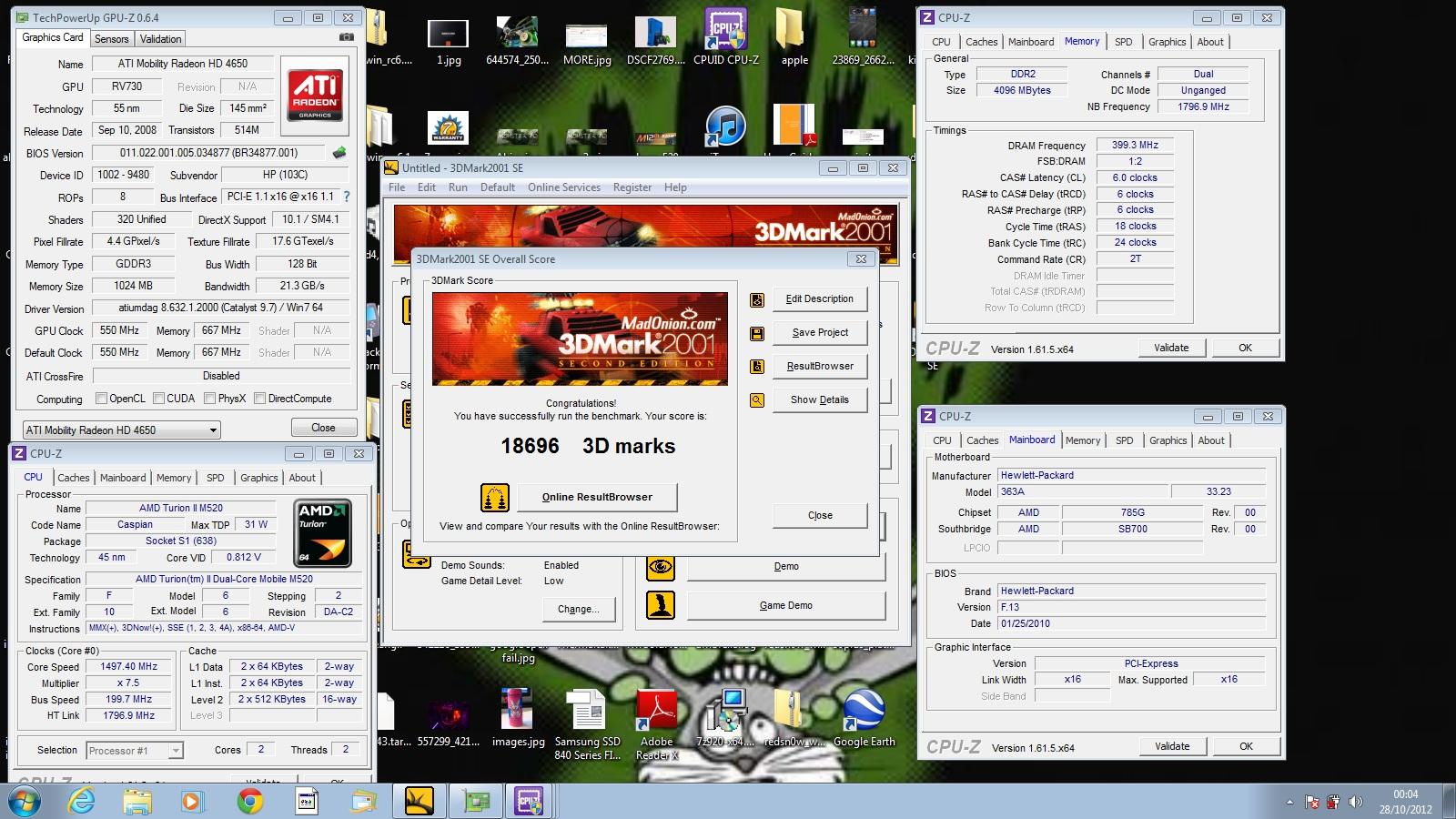Screen dimensions: 1456x819
Task: Switch to the Sensors tab in GPU-Z
Action: click(x=111, y=39)
